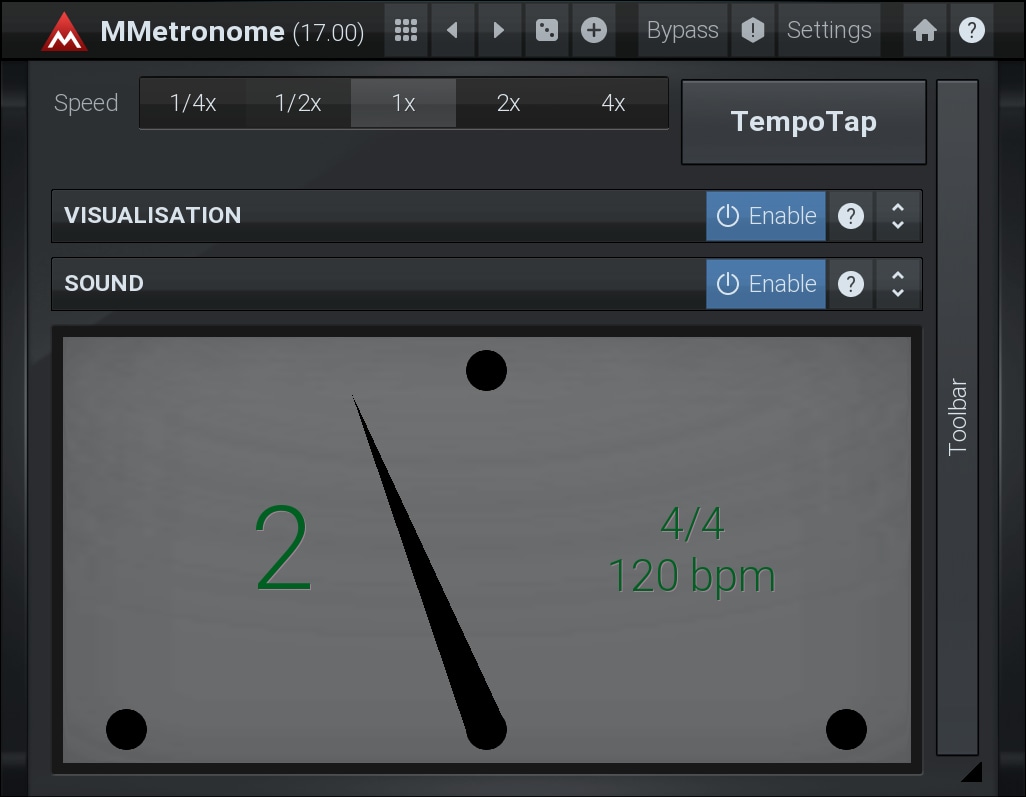Open the Settings button
This screenshot has height=797, width=1026.
tap(829, 30)
